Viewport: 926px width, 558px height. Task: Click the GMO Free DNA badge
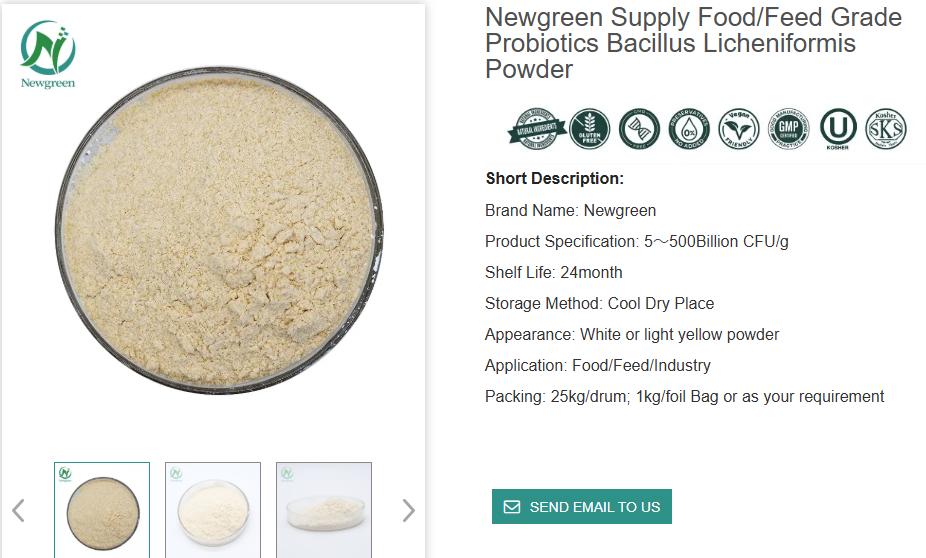click(639, 129)
